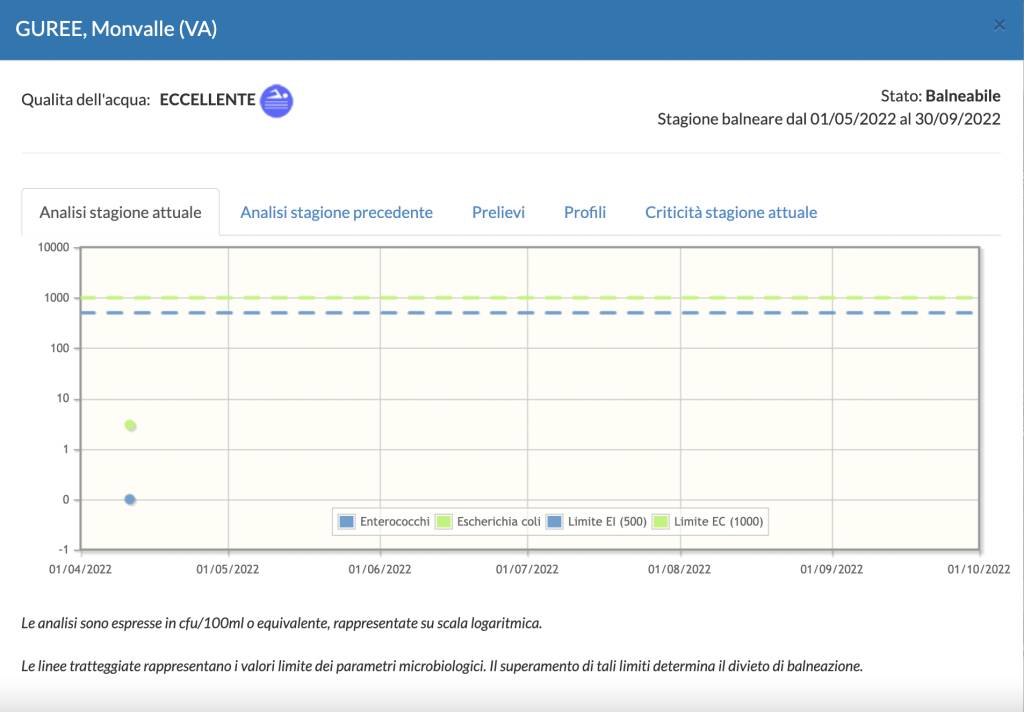The width and height of the screenshot is (1024, 712).
Task: Click the 01/07/2022 x-axis date label
Action: coord(529,569)
